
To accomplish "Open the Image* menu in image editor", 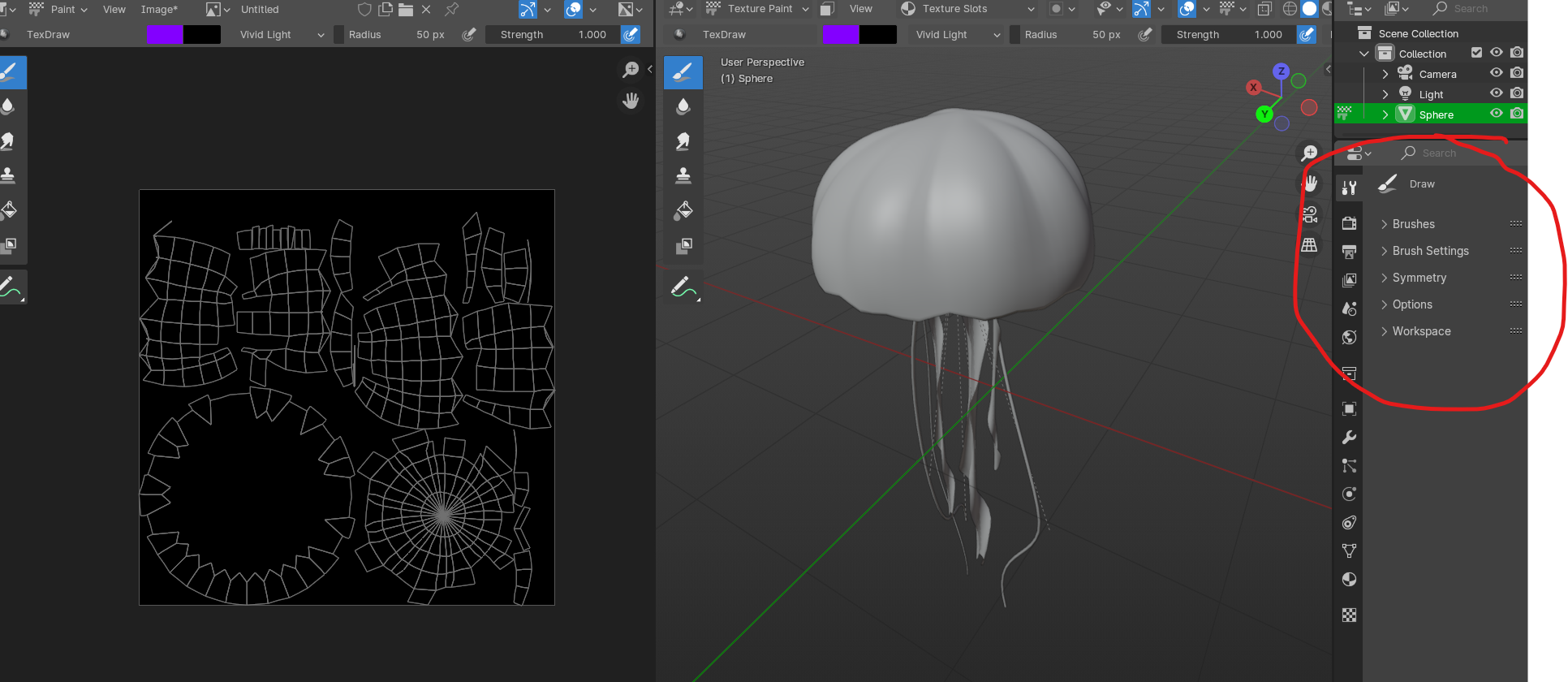I will 159,9.
